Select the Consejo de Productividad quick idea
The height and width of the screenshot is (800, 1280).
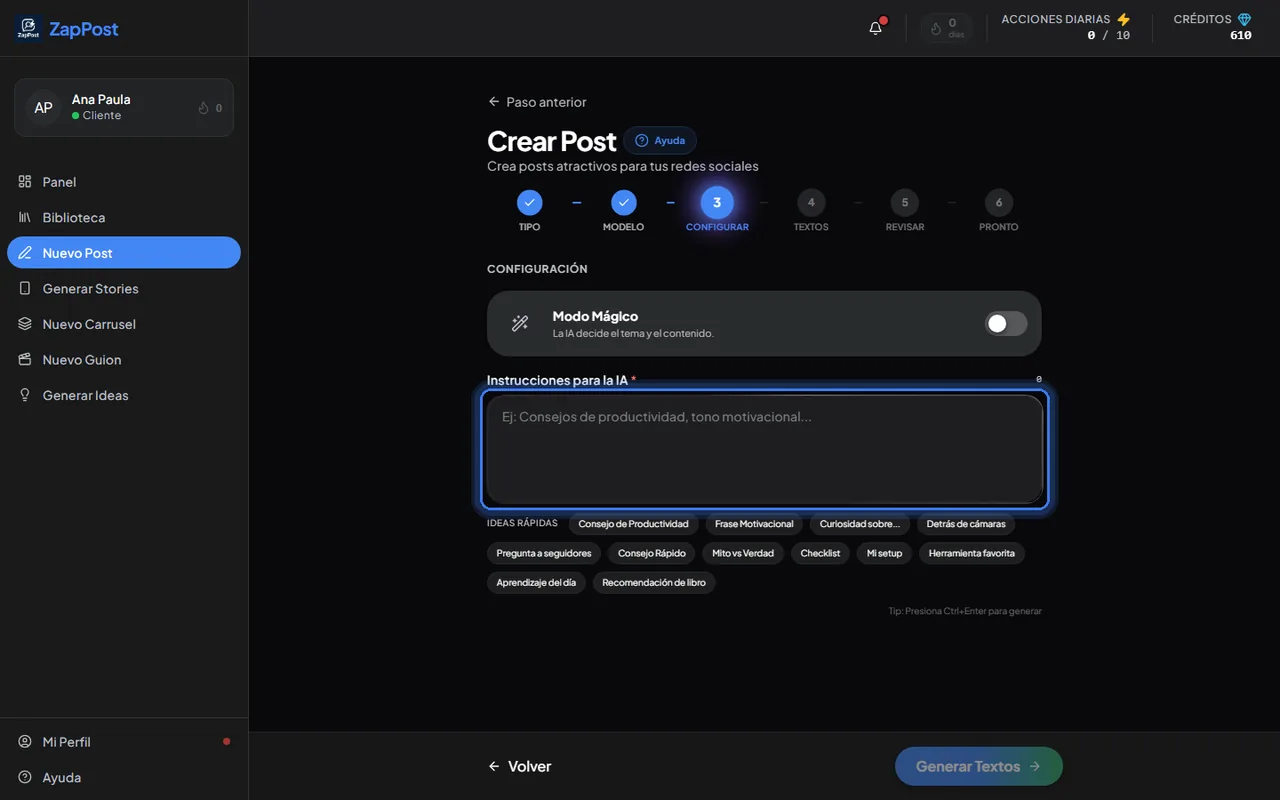[x=634, y=524]
